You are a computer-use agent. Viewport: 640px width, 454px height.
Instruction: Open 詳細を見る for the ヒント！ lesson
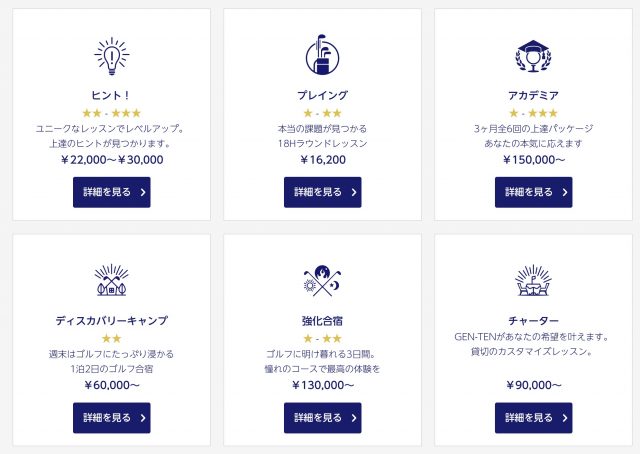[x=111, y=192]
